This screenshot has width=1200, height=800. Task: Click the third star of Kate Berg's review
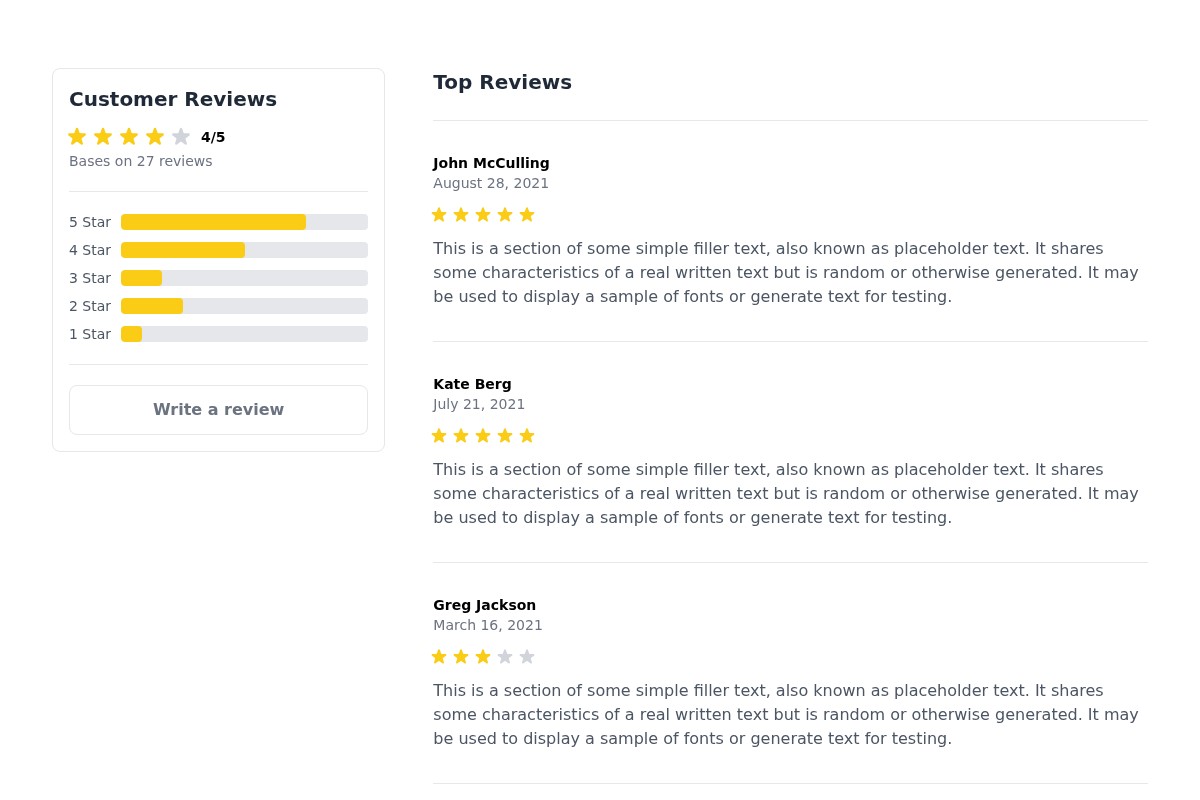[x=483, y=436]
